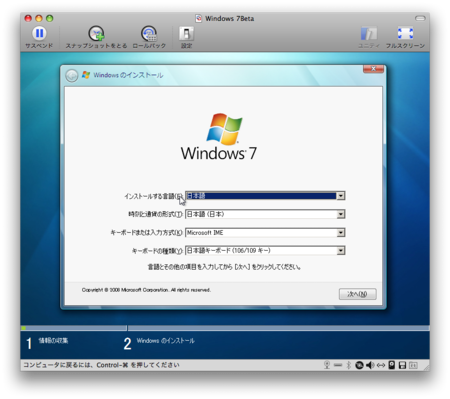This screenshot has width=450, height=399.
Task: Click the hard disk icon in the status bar
Action: (x=392, y=365)
